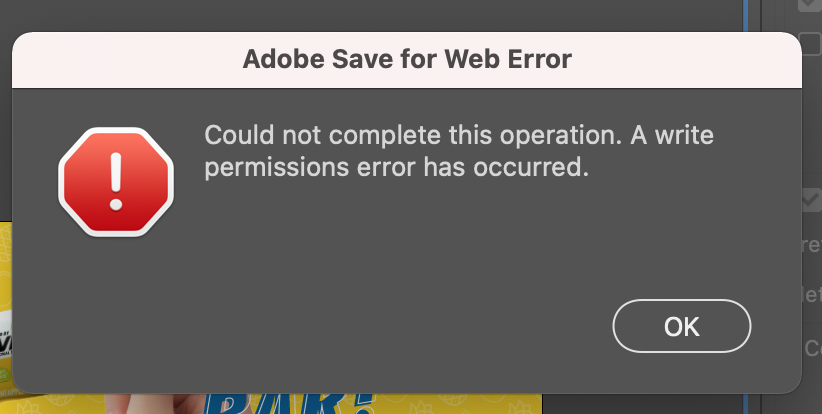Click the partially hidden "et" label on the right
822x414 pixels.
click(x=812, y=295)
